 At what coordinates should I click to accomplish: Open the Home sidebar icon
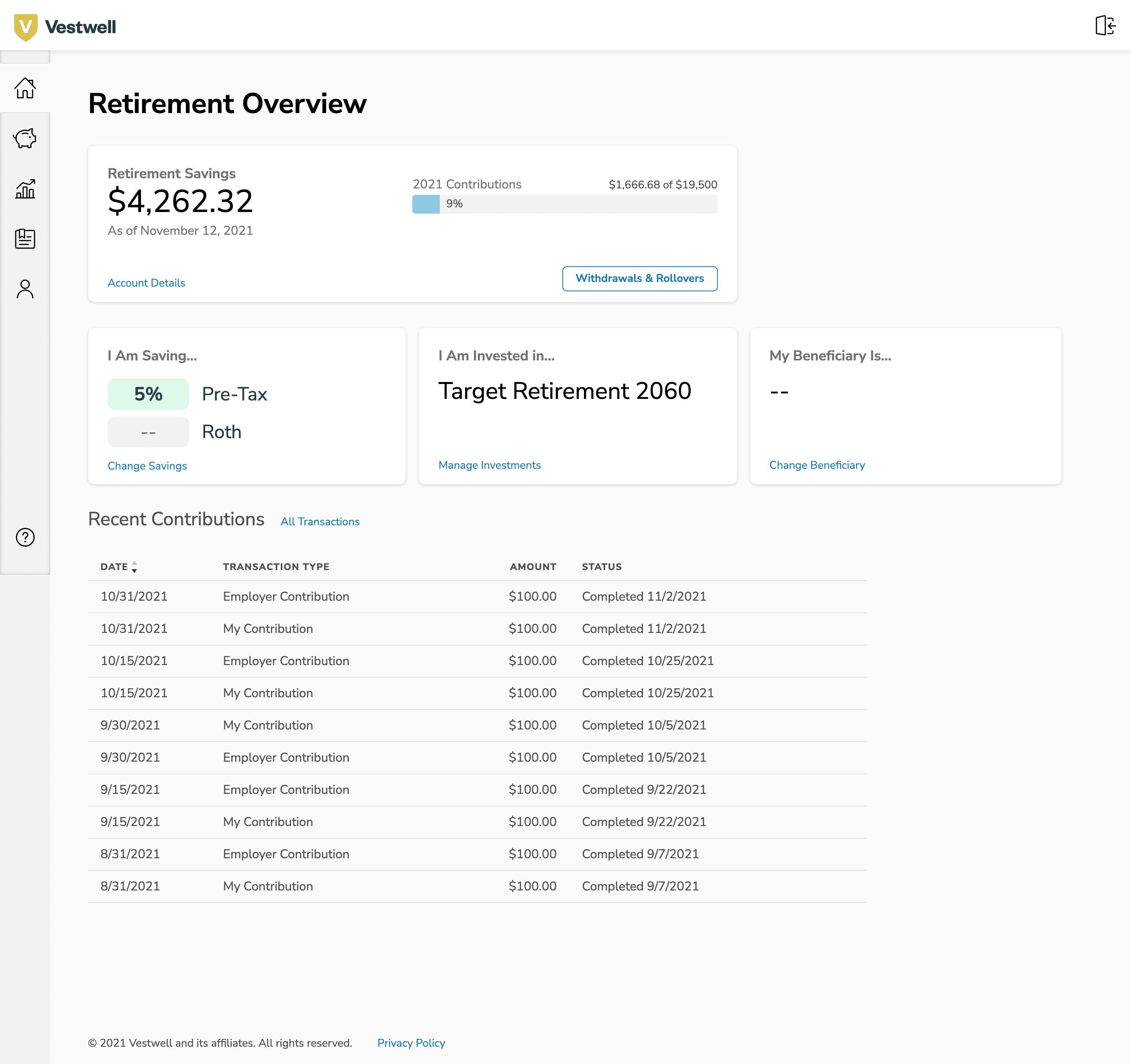tap(25, 88)
